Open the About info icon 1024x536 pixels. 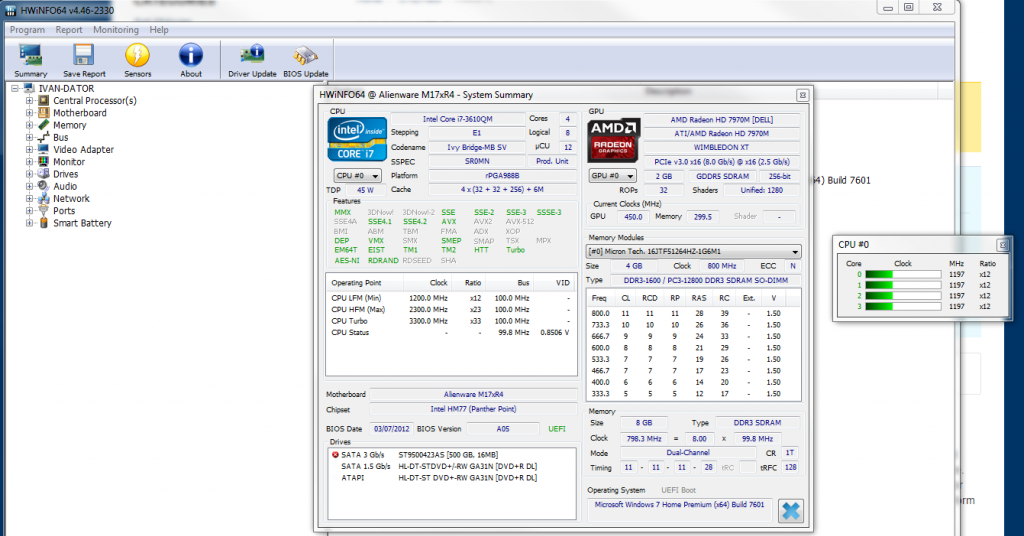[191, 56]
